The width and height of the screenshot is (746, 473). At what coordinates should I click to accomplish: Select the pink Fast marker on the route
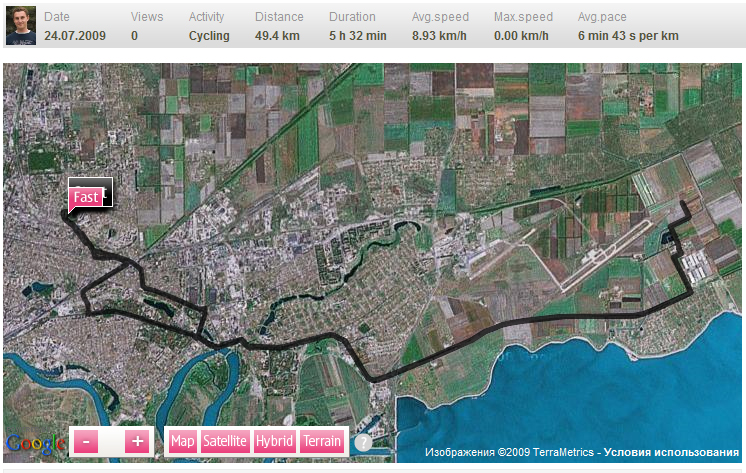pyautogui.click(x=86, y=197)
